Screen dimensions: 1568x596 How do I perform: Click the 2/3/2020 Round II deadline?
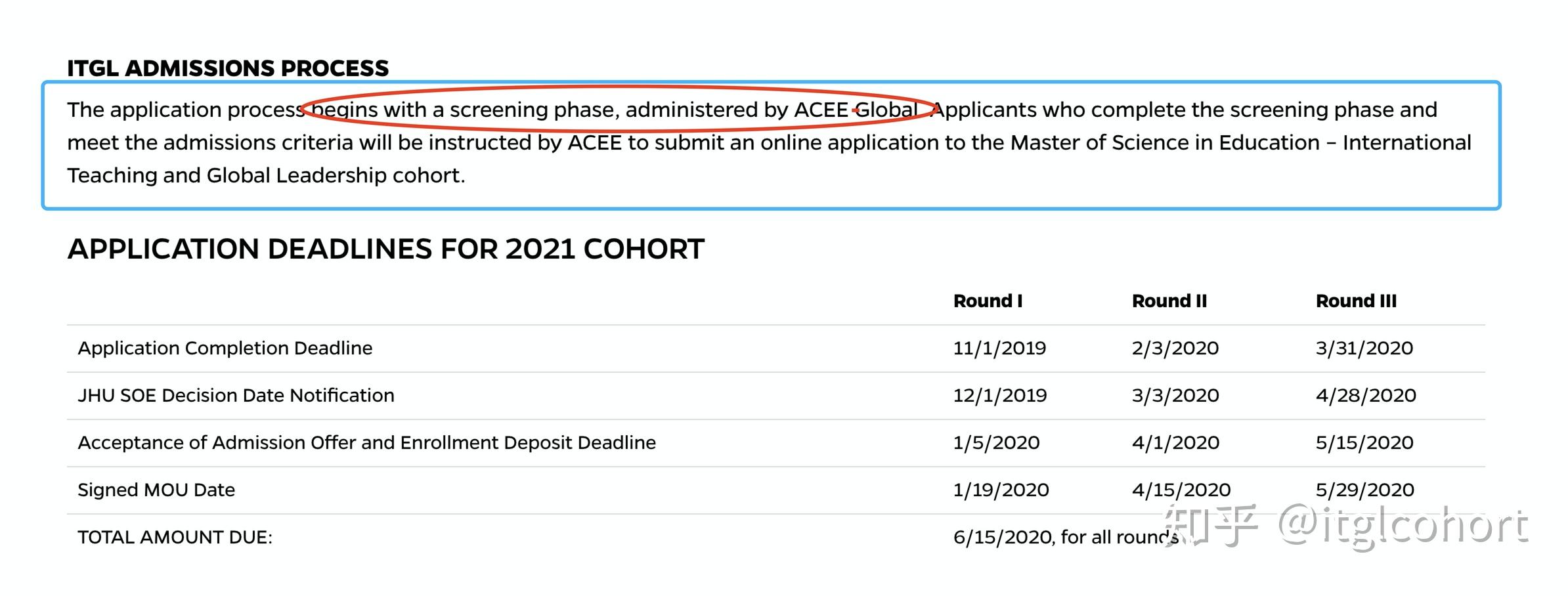pos(1175,348)
